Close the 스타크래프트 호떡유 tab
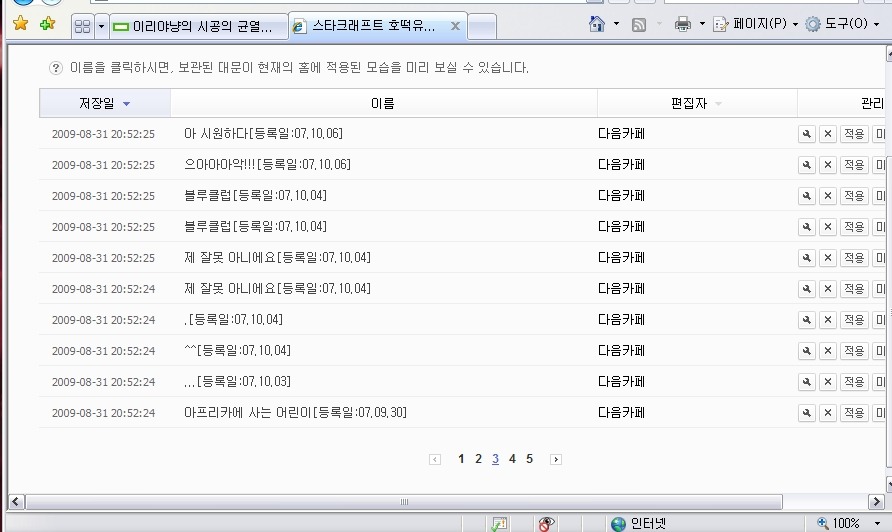The image size is (892, 532). [455, 26]
